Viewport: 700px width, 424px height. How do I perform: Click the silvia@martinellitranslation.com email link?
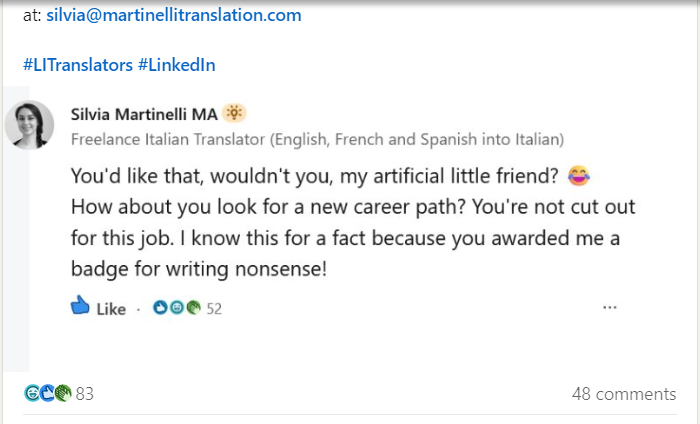(x=174, y=15)
